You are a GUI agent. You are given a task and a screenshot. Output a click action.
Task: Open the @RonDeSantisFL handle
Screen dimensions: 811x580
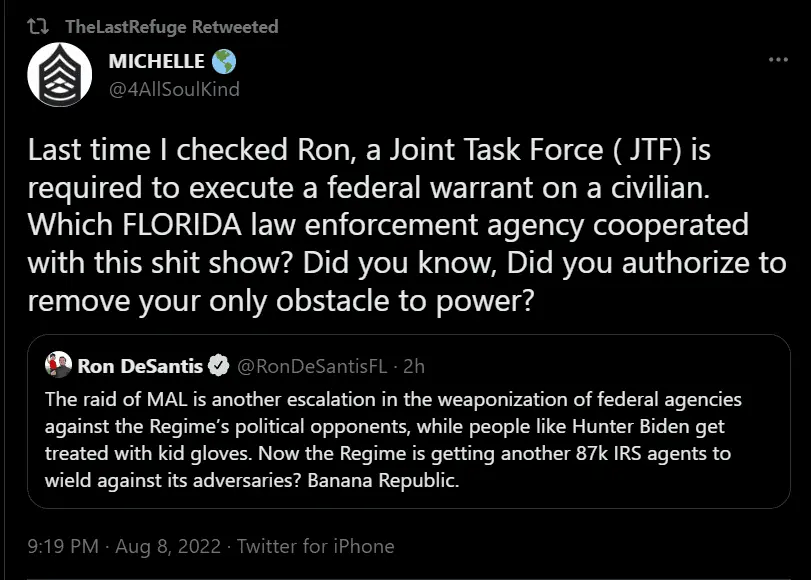[x=311, y=365]
